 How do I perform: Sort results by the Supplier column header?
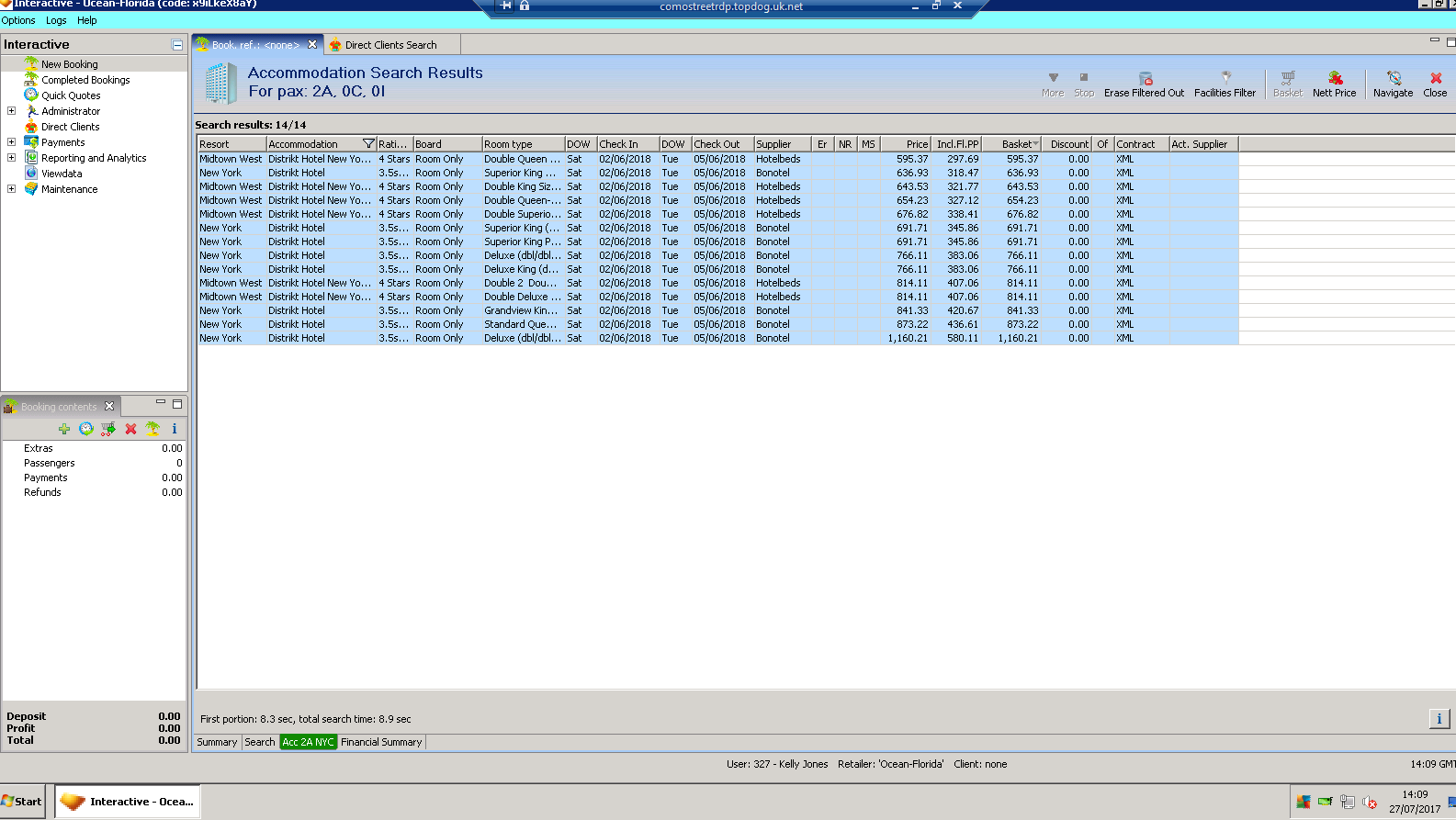point(783,144)
